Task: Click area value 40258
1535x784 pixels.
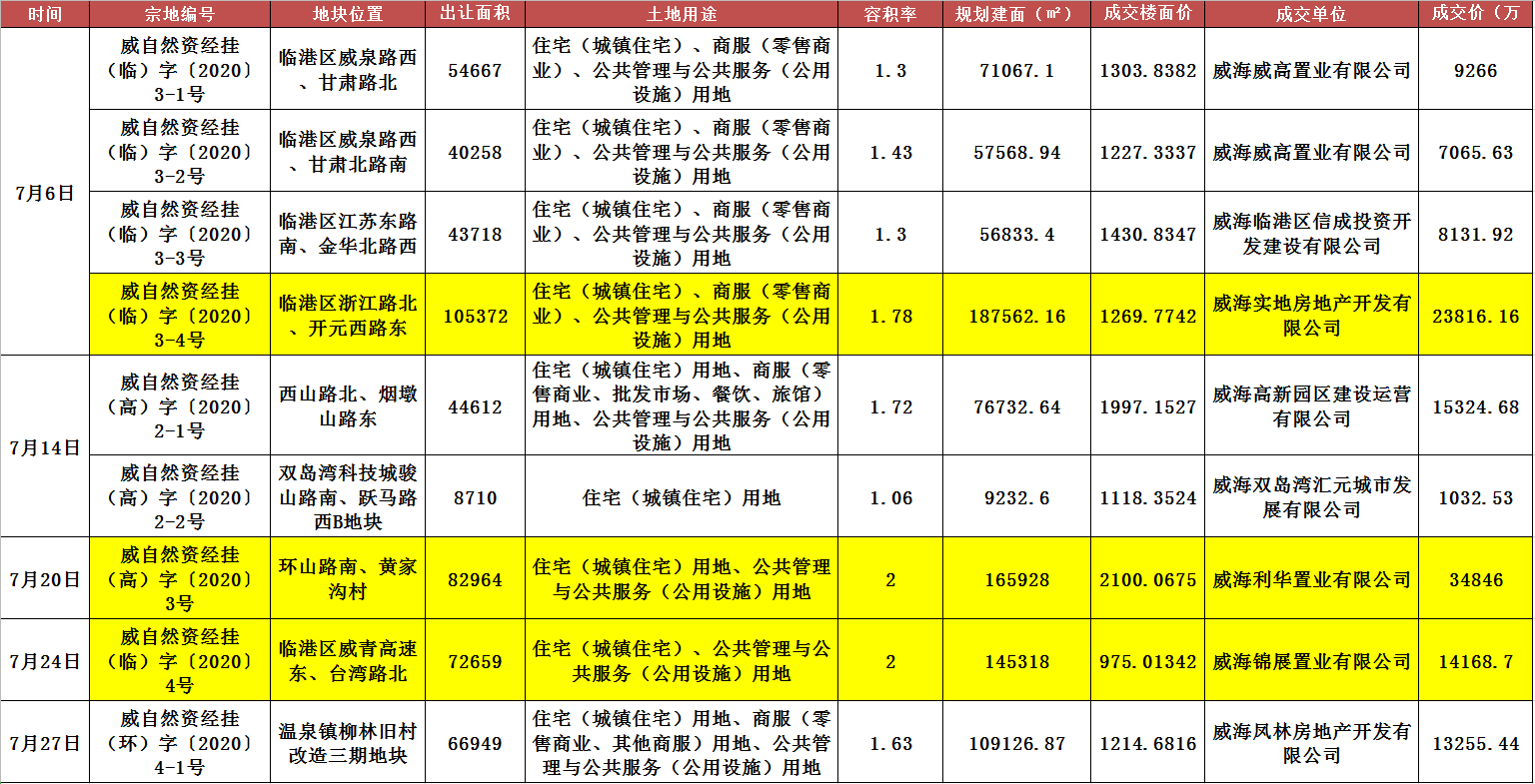Action: point(476,152)
